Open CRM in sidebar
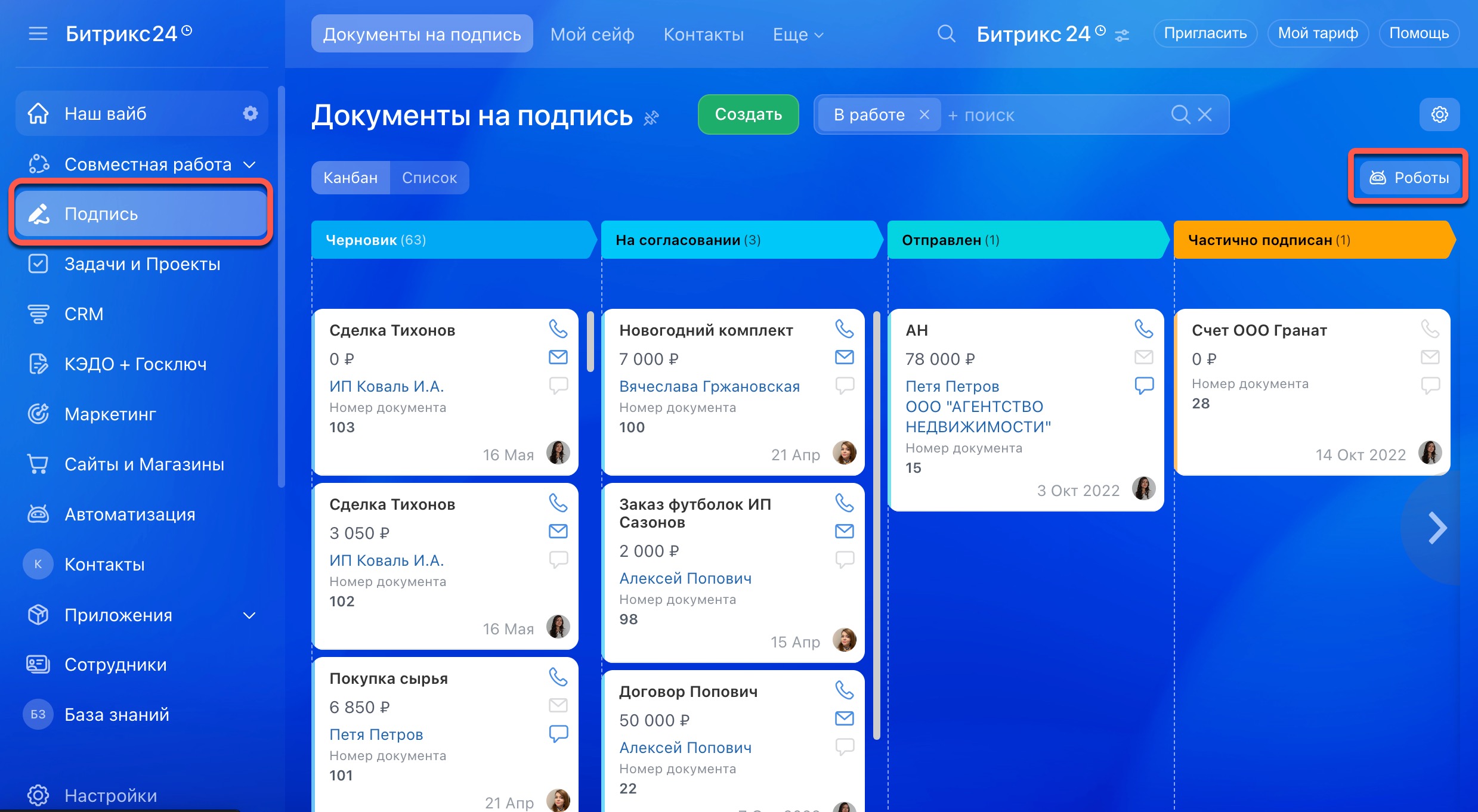Screen dimensions: 1478x812 [142, 314]
